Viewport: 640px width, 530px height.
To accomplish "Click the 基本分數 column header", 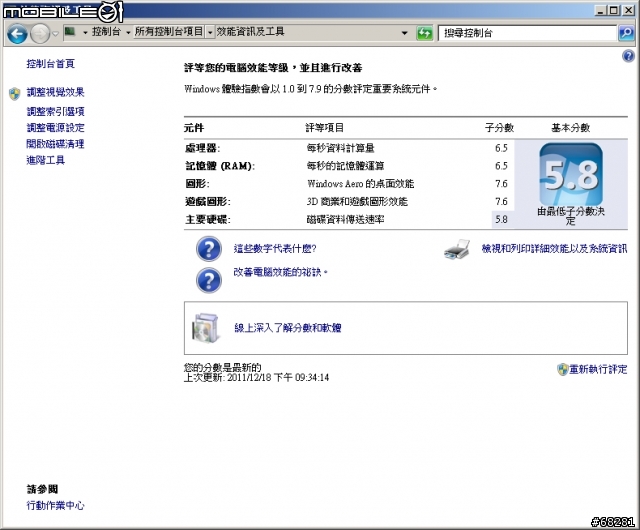I will coord(571,128).
